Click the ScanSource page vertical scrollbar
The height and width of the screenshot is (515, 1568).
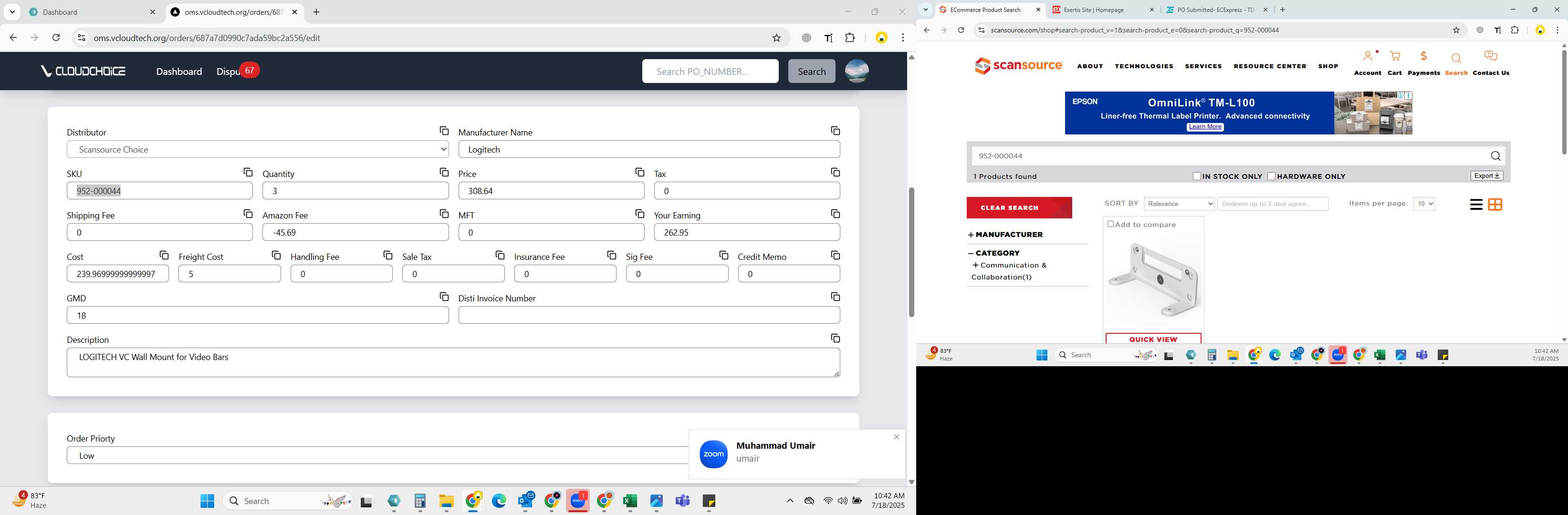(1563, 102)
